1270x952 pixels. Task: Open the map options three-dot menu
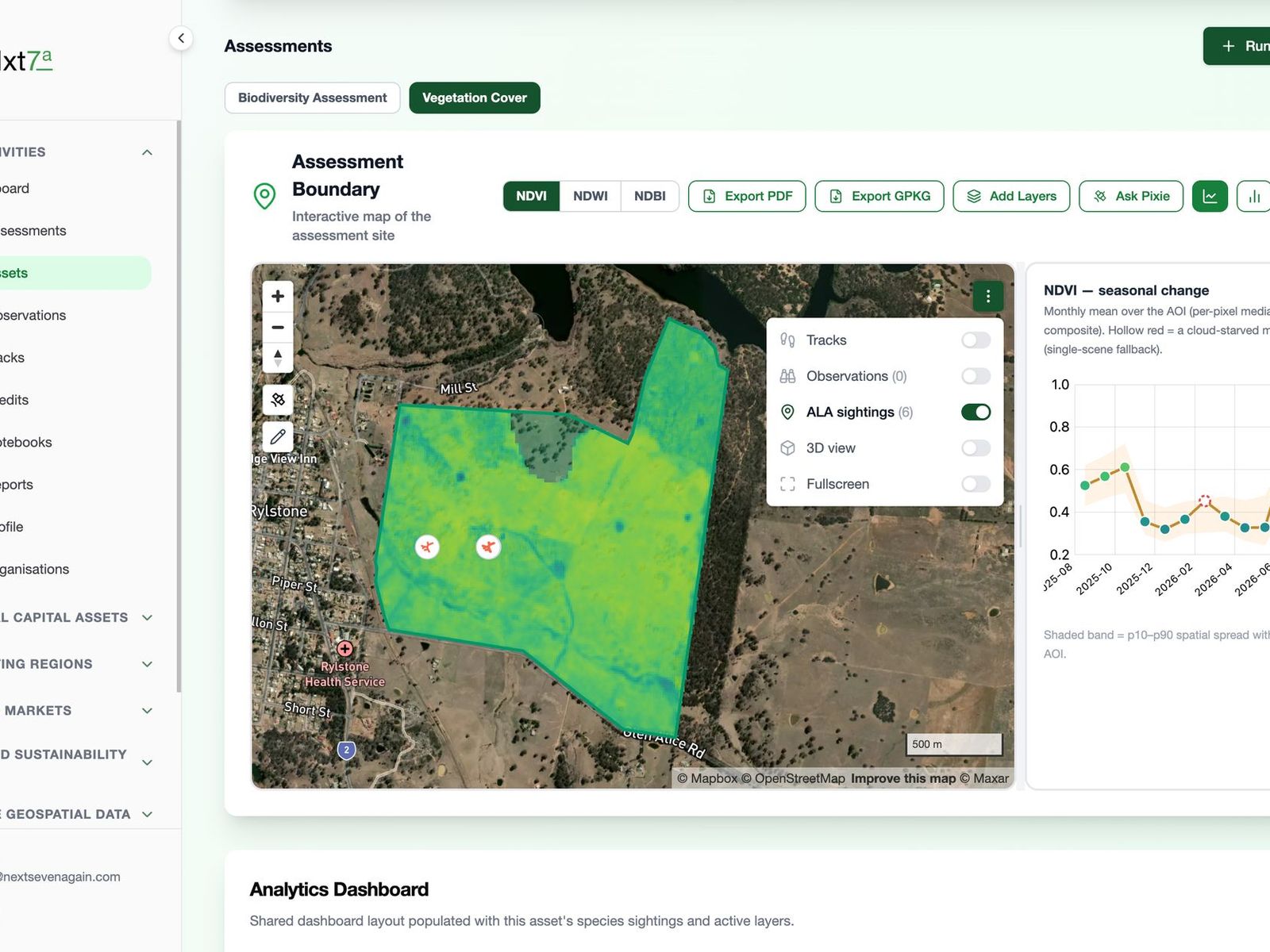point(988,297)
